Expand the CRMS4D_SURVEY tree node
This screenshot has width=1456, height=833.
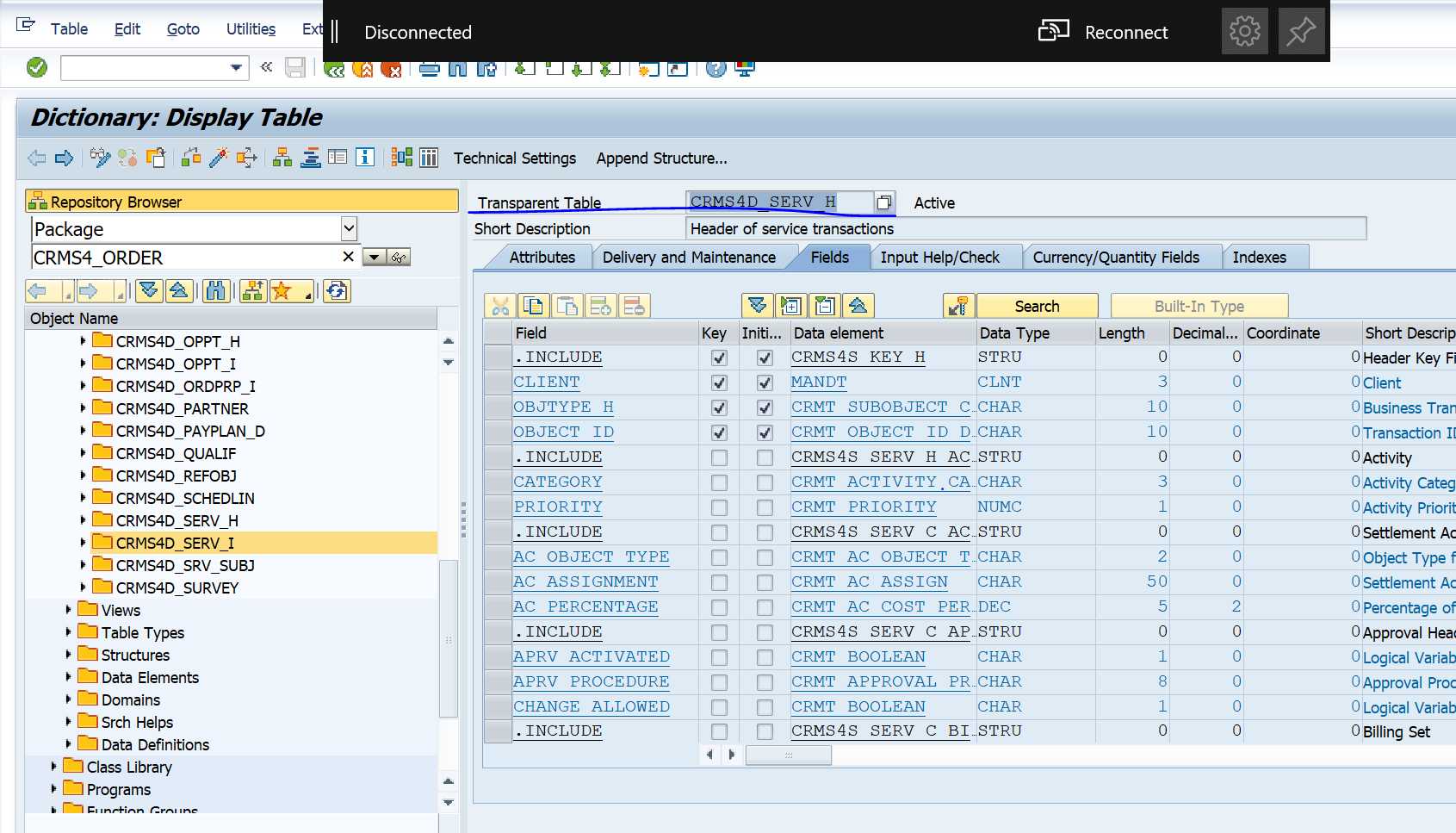point(83,587)
